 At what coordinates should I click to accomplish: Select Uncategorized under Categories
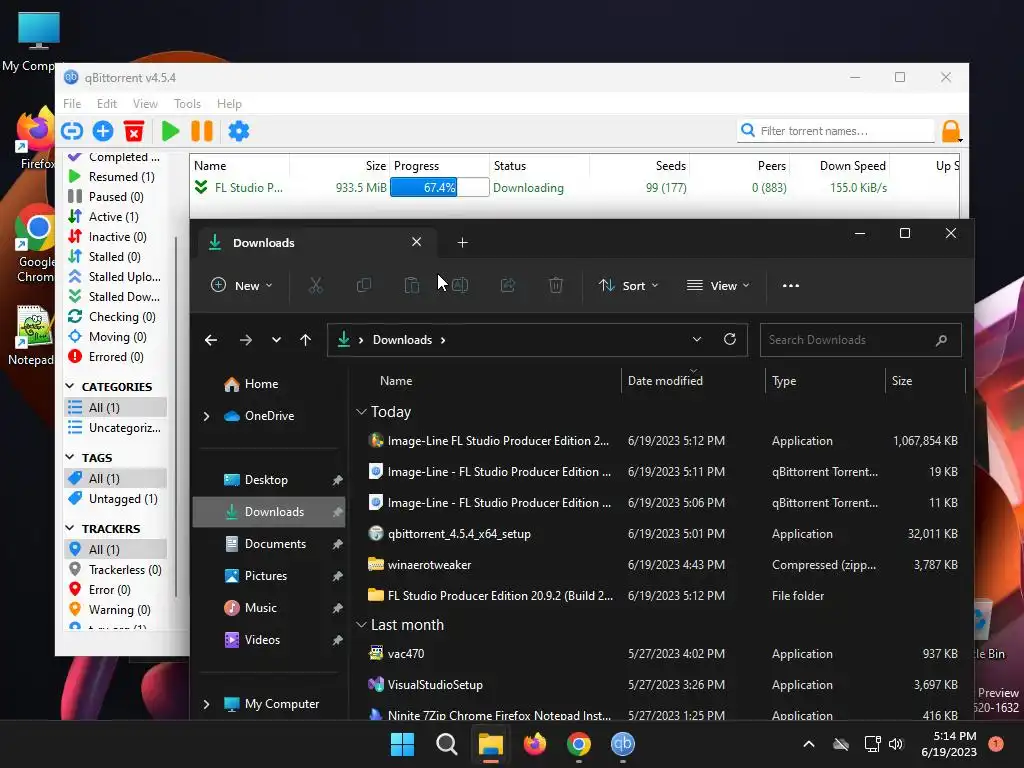pyautogui.click(x=116, y=428)
